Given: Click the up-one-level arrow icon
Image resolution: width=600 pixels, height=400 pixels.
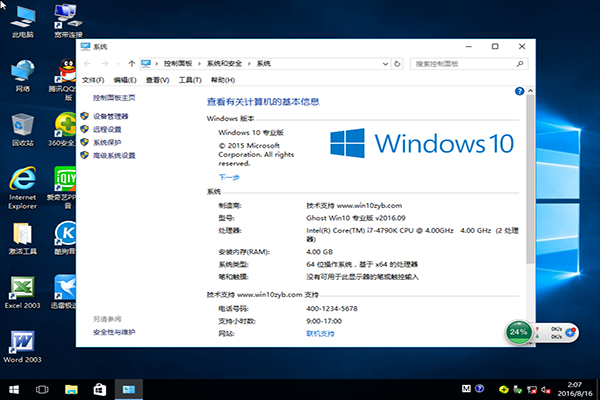Looking at the screenshot, I should click(x=130, y=63).
